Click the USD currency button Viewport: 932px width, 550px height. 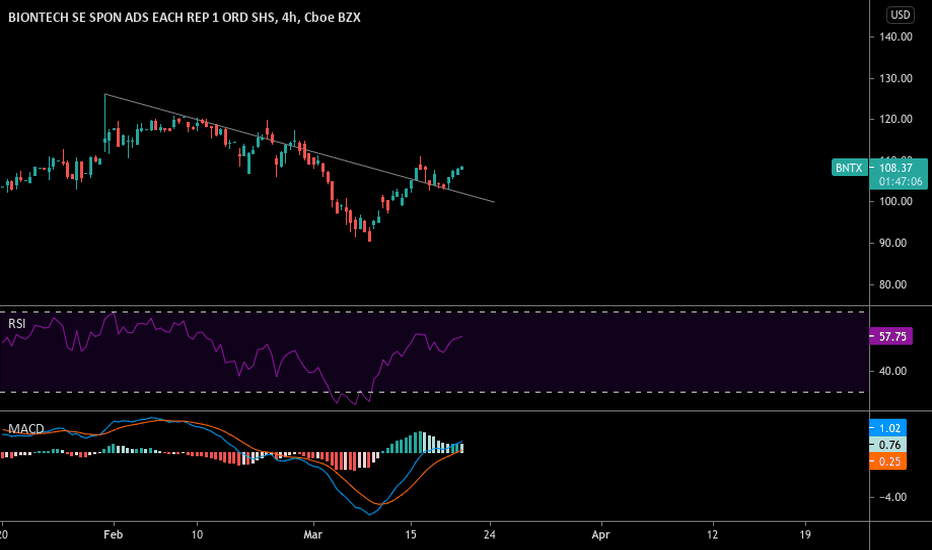[x=900, y=14]
